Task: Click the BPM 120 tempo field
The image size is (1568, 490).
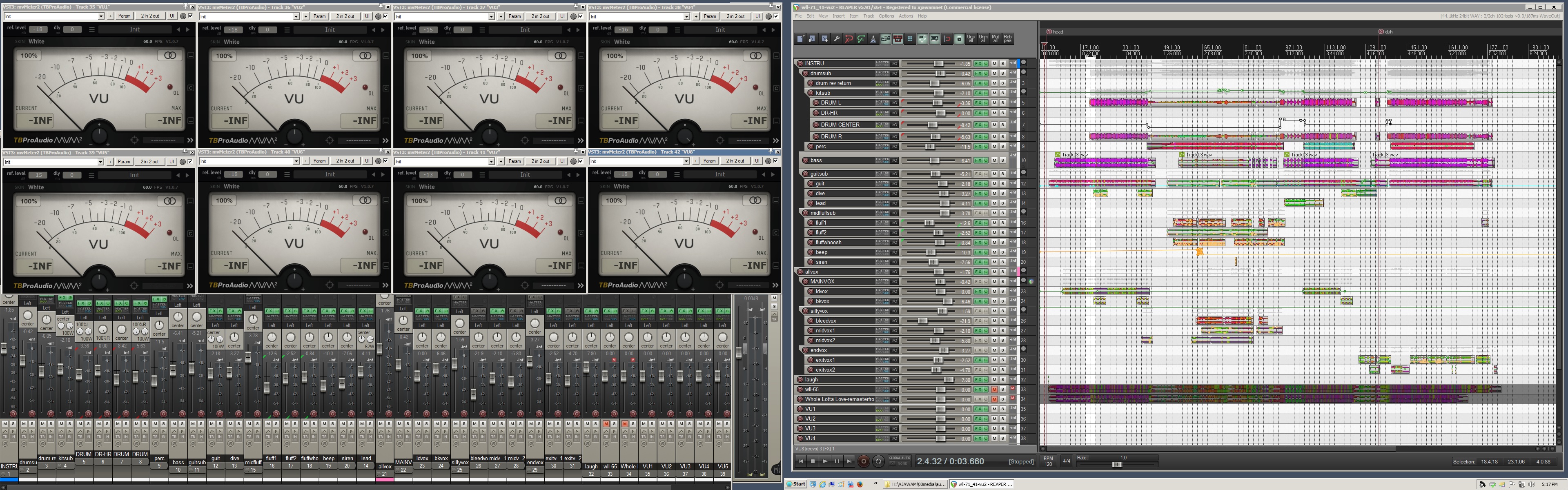Action: point(1048,461)
